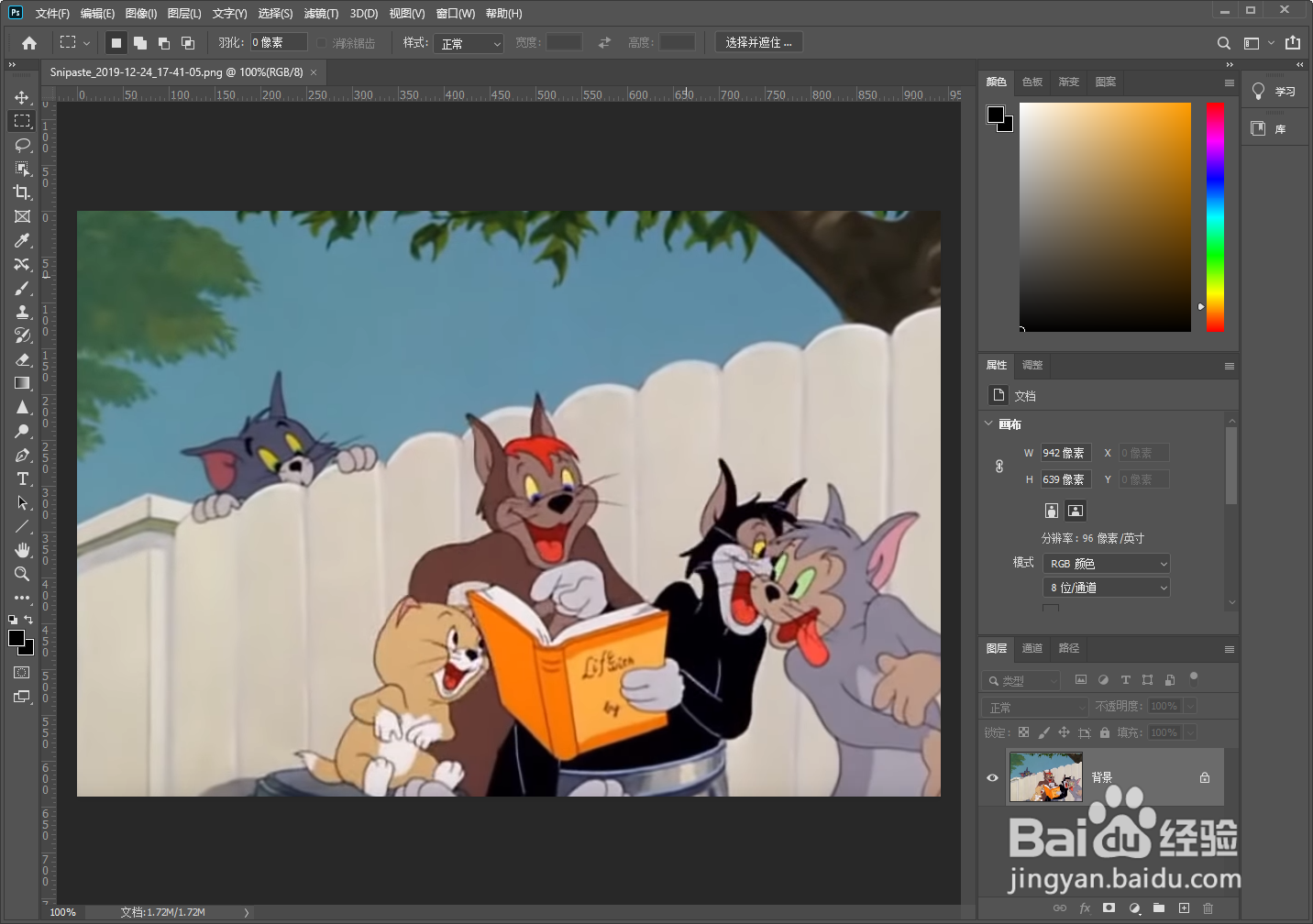Click the hue spectrum slider bar
This screenshot has width=1313, height=924.
(1215, 216)
